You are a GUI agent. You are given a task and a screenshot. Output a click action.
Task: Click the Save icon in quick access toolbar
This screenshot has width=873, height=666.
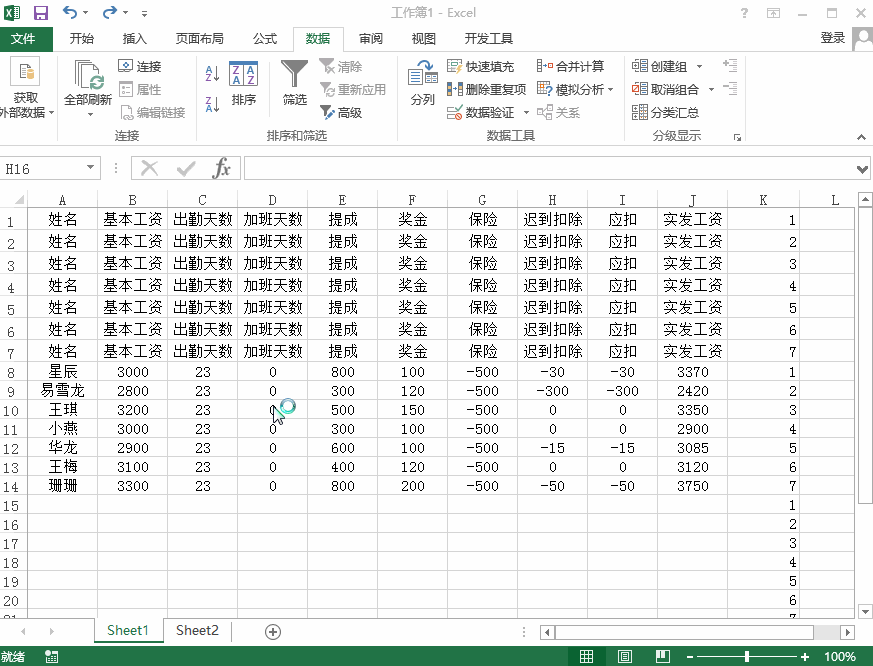click(41, 12)
